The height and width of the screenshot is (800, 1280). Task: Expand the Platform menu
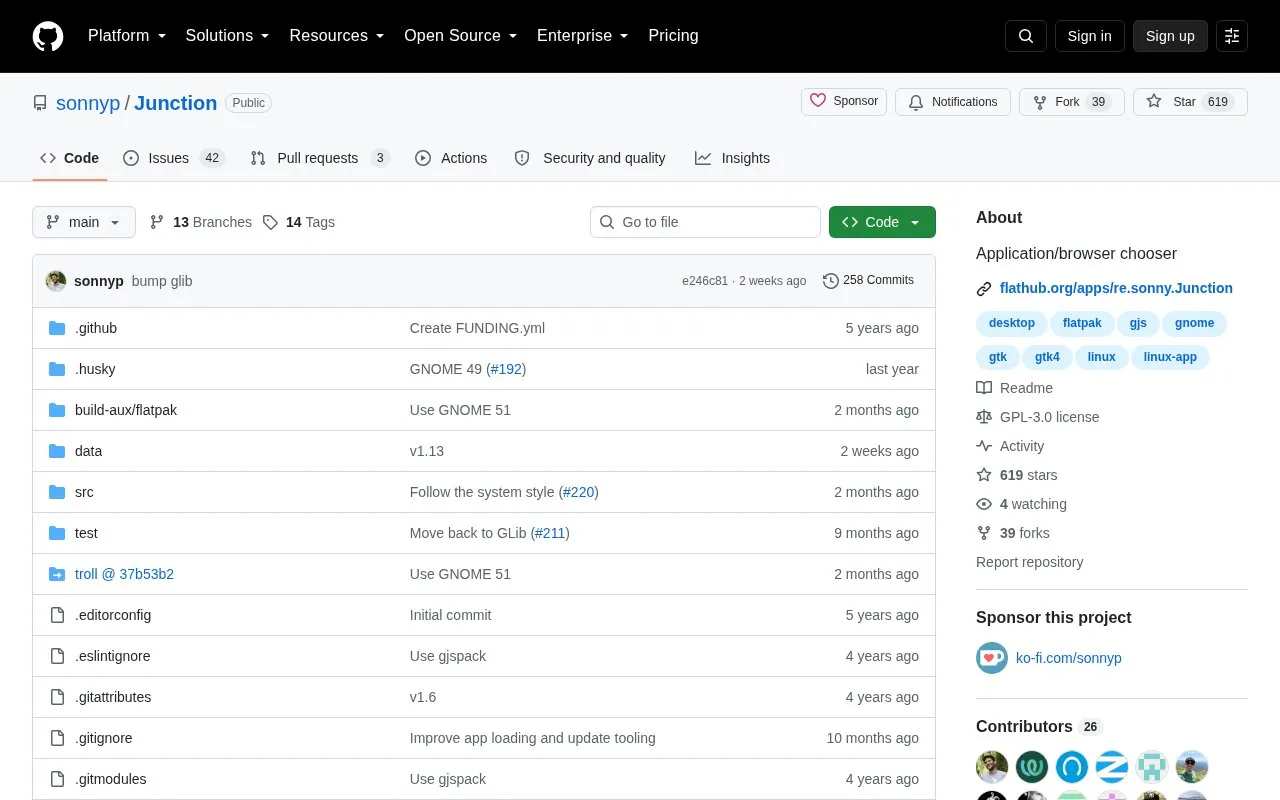click(x=127, y=36)
